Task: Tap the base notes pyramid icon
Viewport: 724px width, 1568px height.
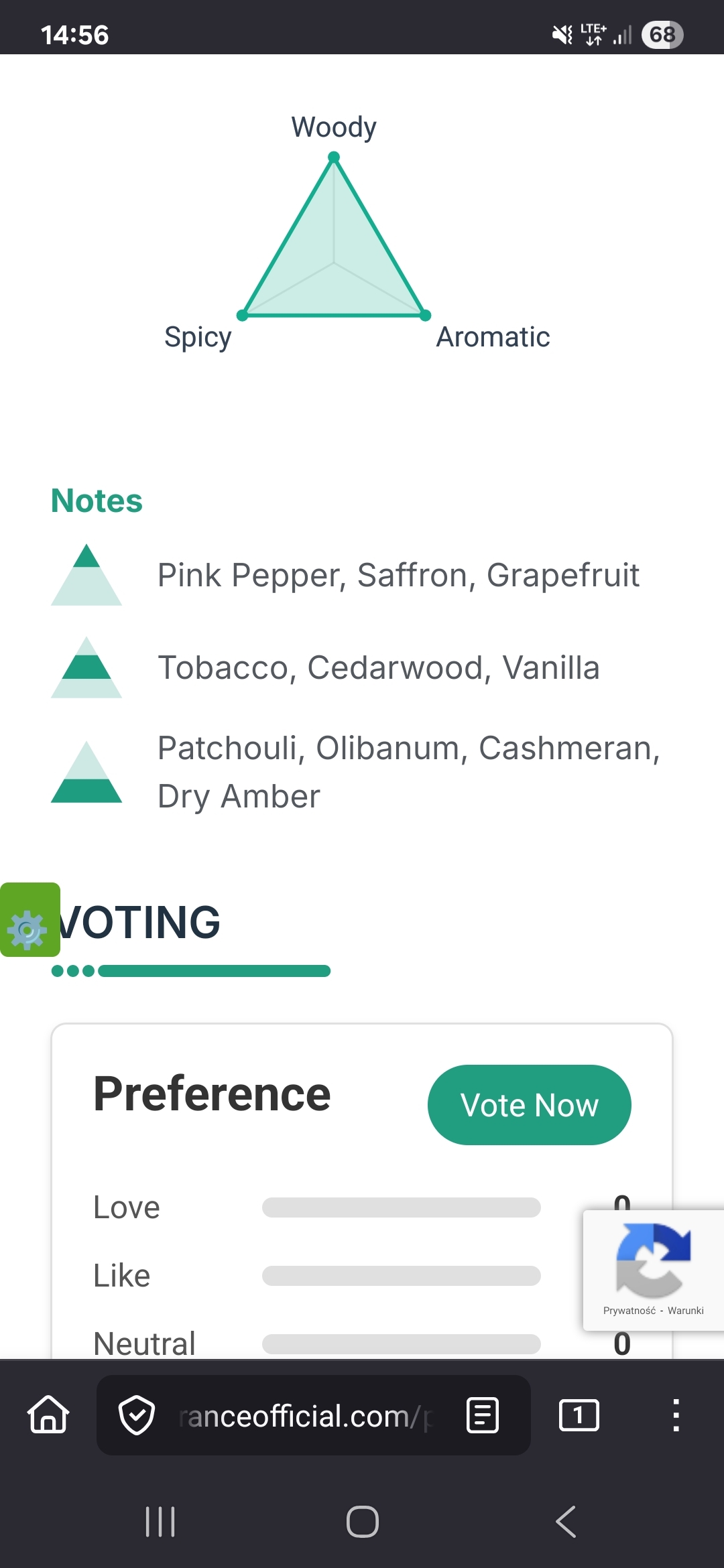Action: (86, 772)
